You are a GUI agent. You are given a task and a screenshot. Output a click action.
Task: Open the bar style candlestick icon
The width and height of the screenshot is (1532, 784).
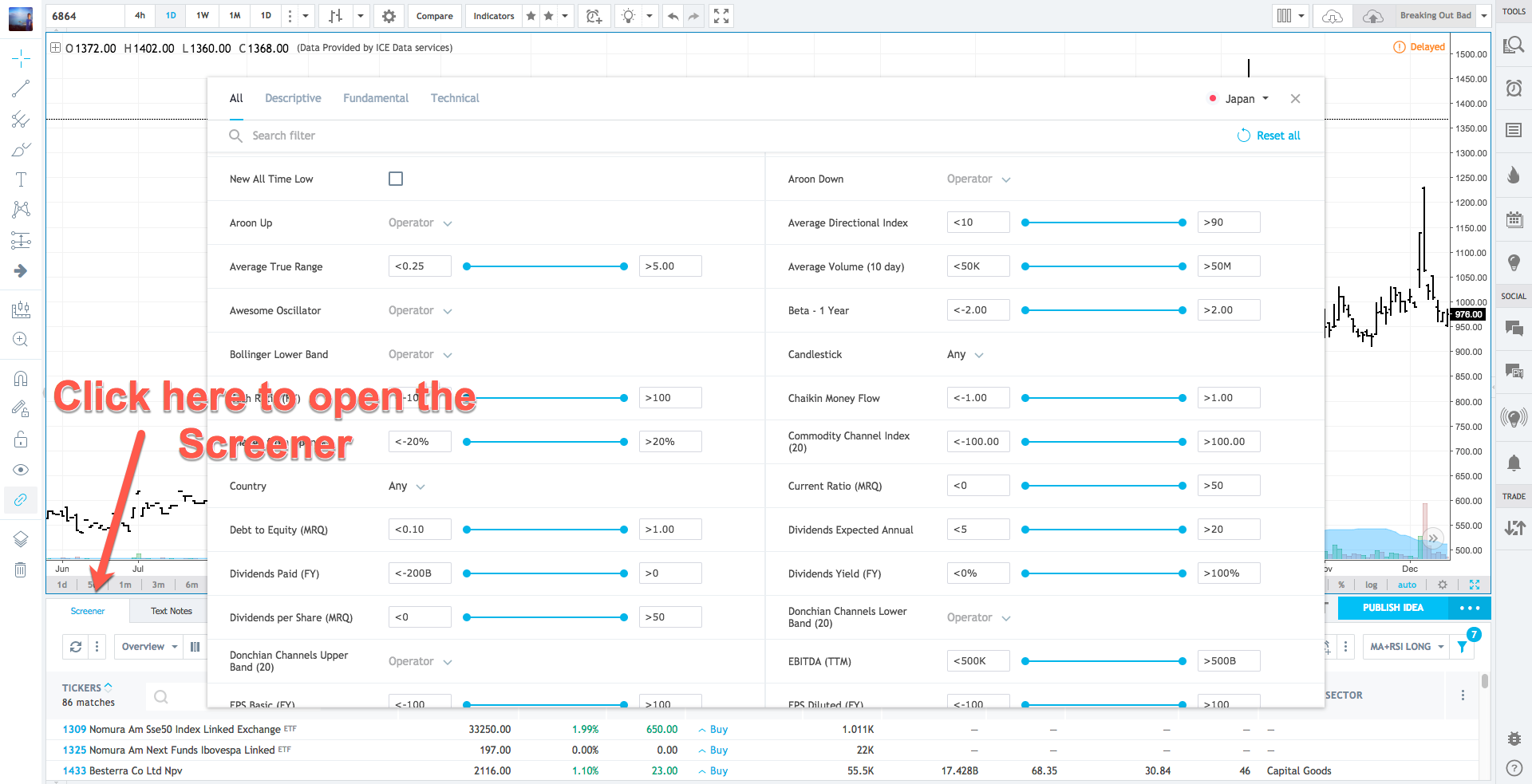pos(336,16)
